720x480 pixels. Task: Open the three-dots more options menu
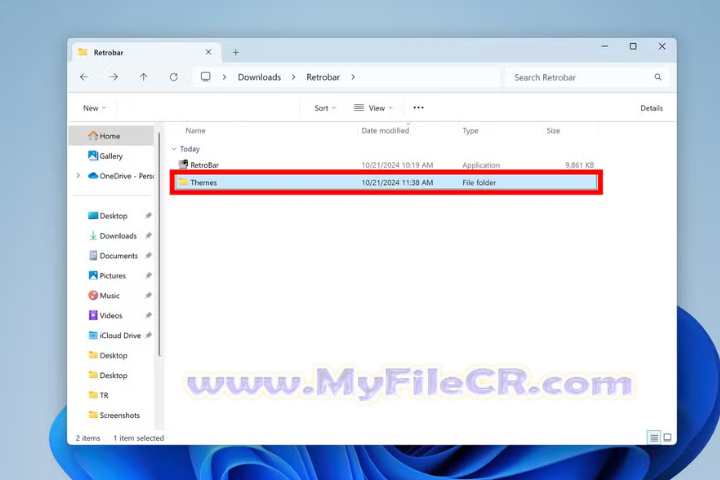tap(418, 107)
